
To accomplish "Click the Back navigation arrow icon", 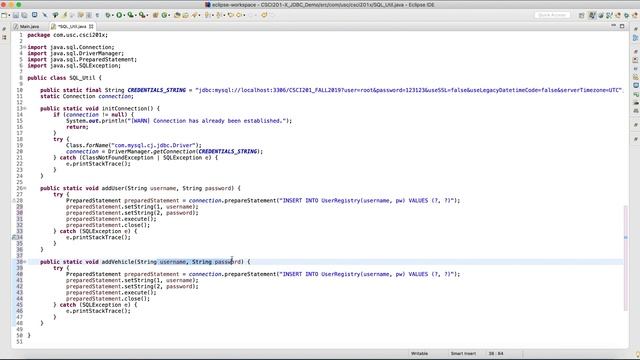I will (240, 15).
